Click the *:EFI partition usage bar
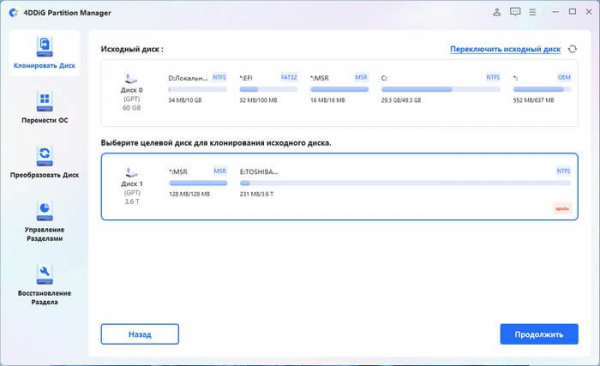 pos(268,90)
